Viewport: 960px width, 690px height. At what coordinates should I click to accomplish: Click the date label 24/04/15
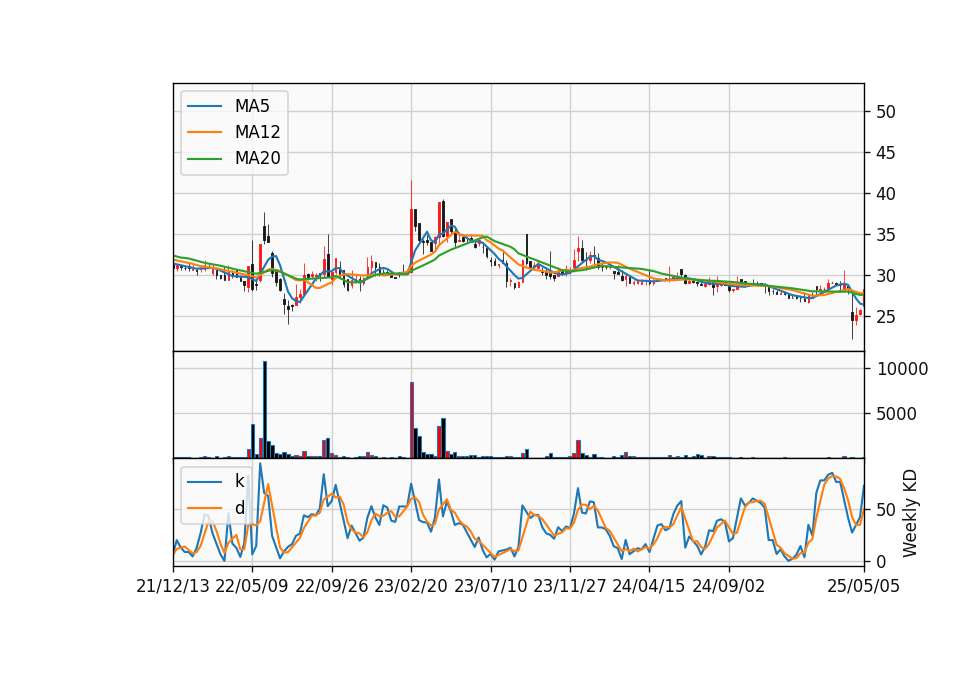point(649,586)
